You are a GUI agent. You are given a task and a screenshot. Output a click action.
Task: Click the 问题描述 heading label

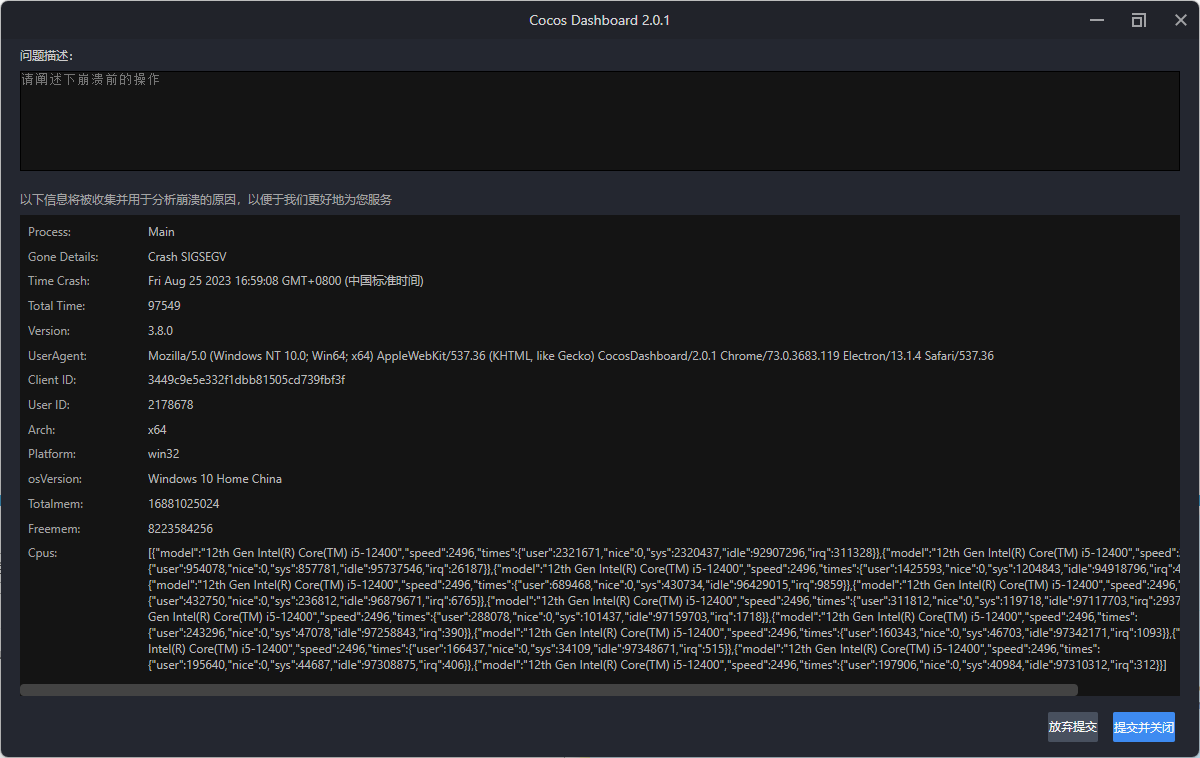47,55
